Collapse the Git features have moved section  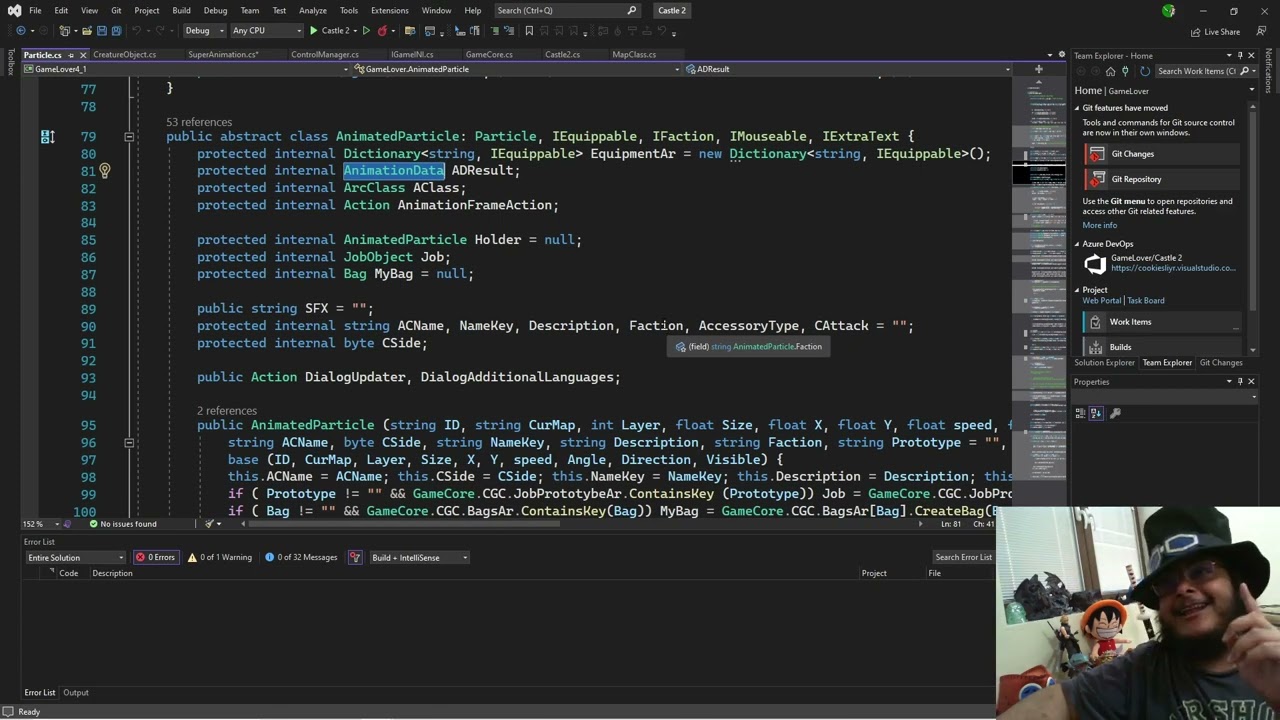(x=1078, y=108)
